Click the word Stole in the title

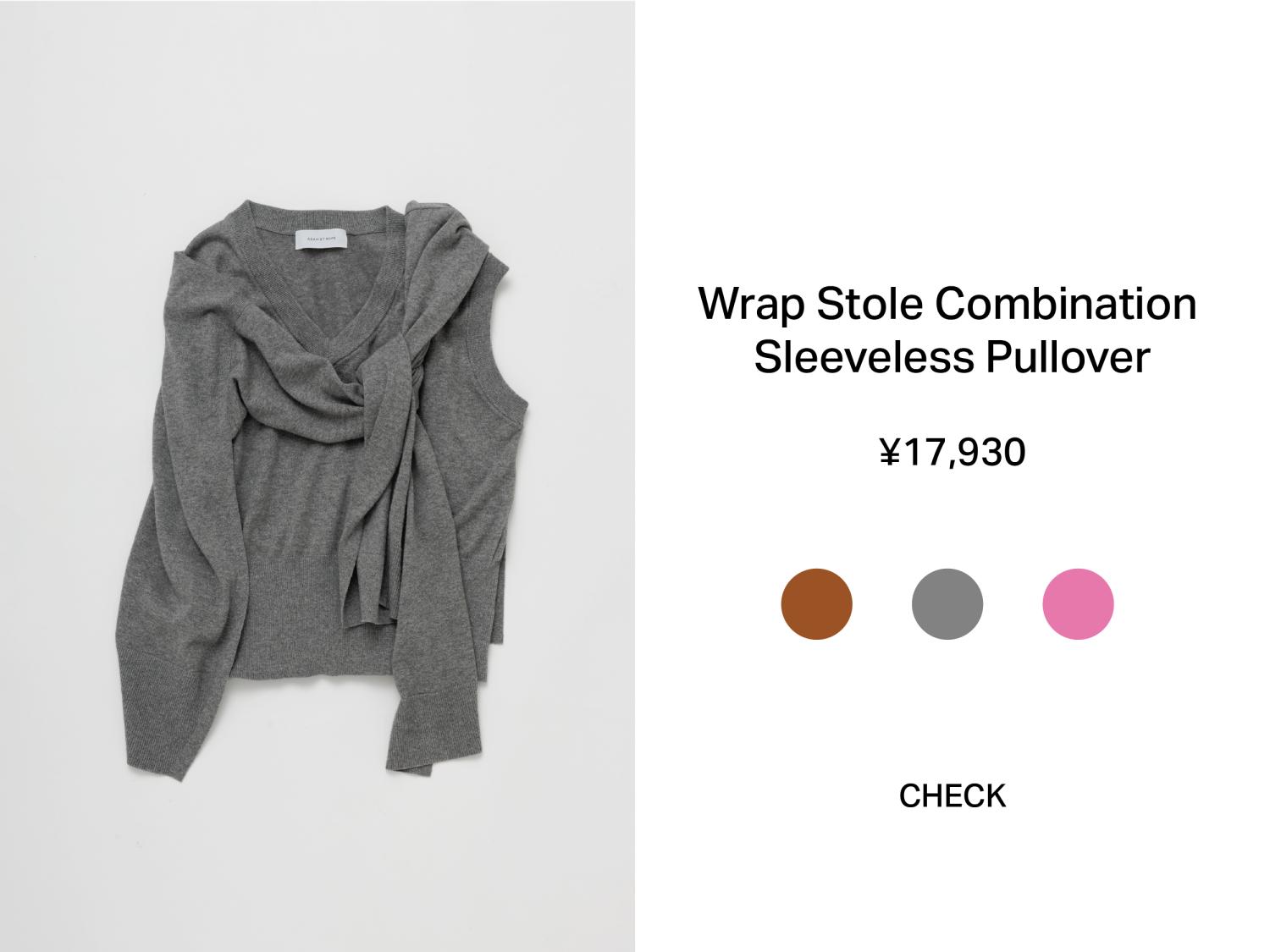tap(870, 303)
